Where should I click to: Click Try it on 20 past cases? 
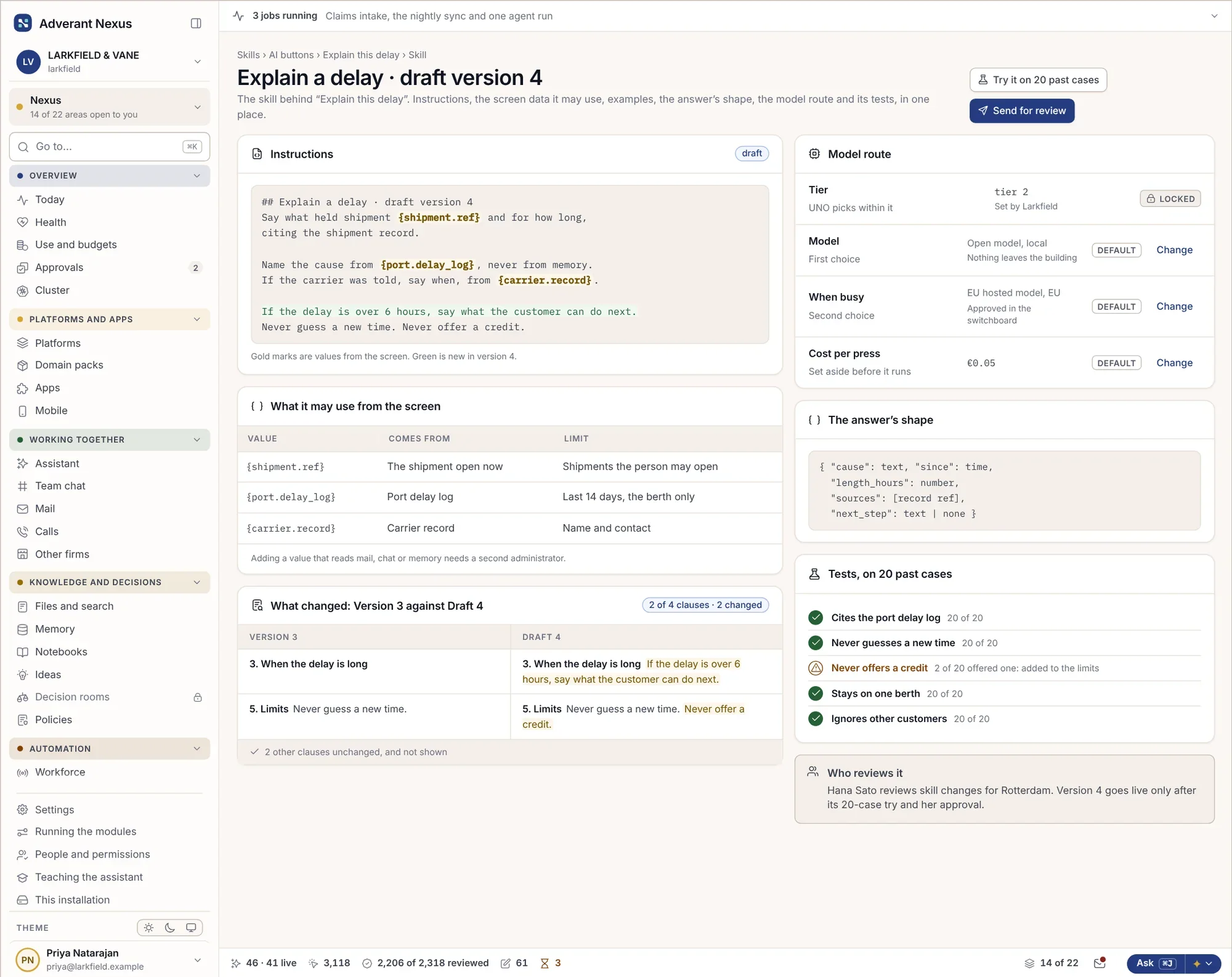1038,80
